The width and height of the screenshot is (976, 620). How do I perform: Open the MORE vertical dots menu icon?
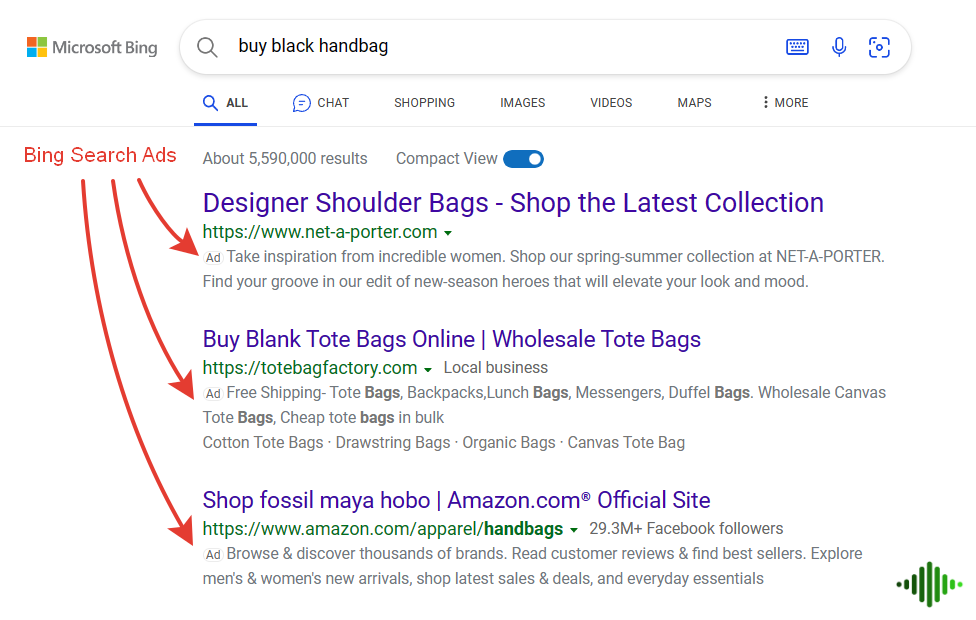(764, 102)
